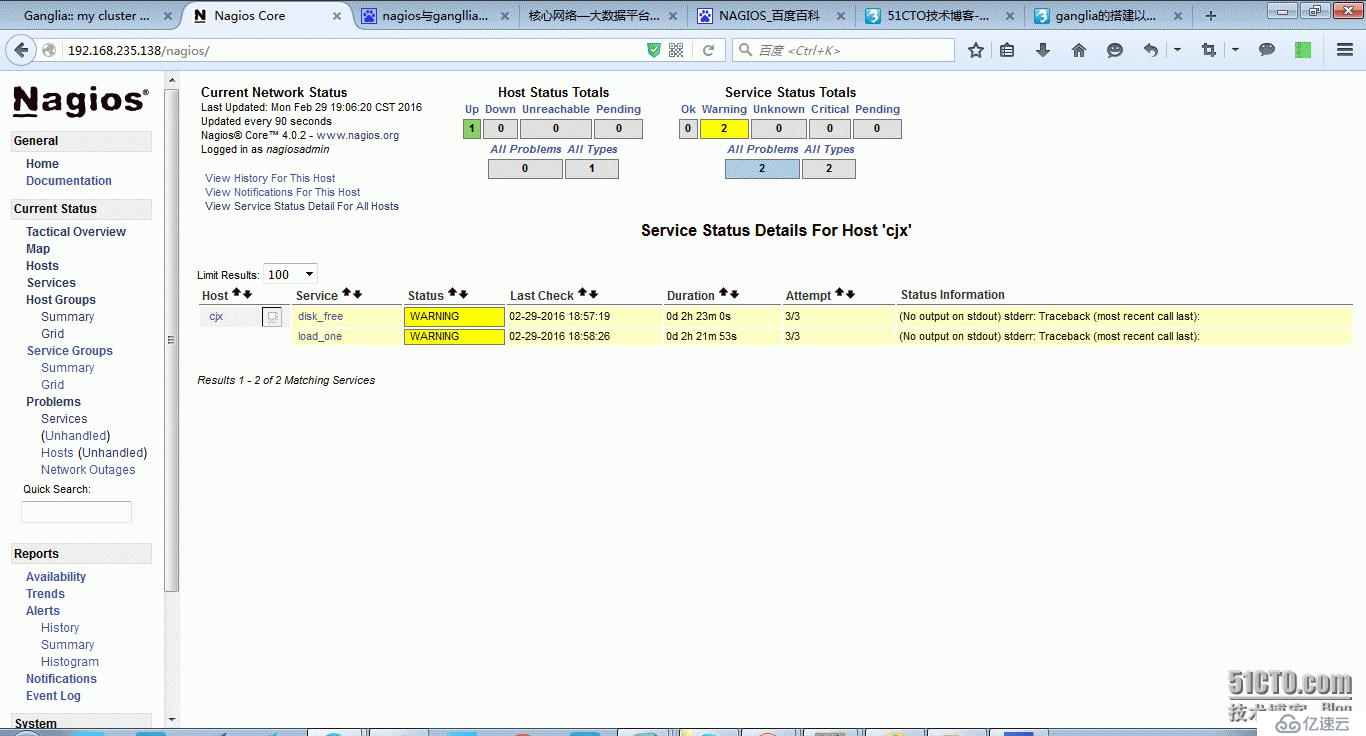1366x736 pixels.
Task: Open new tab with plus button
Action: click(1211, 16)
